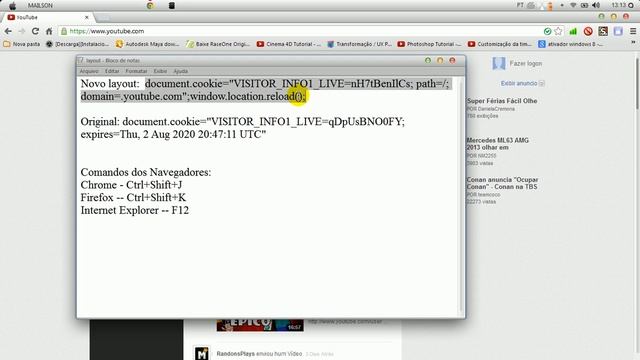Open the volume speaker icon
This screenshot has width=640, height=360.
(596, 5)
